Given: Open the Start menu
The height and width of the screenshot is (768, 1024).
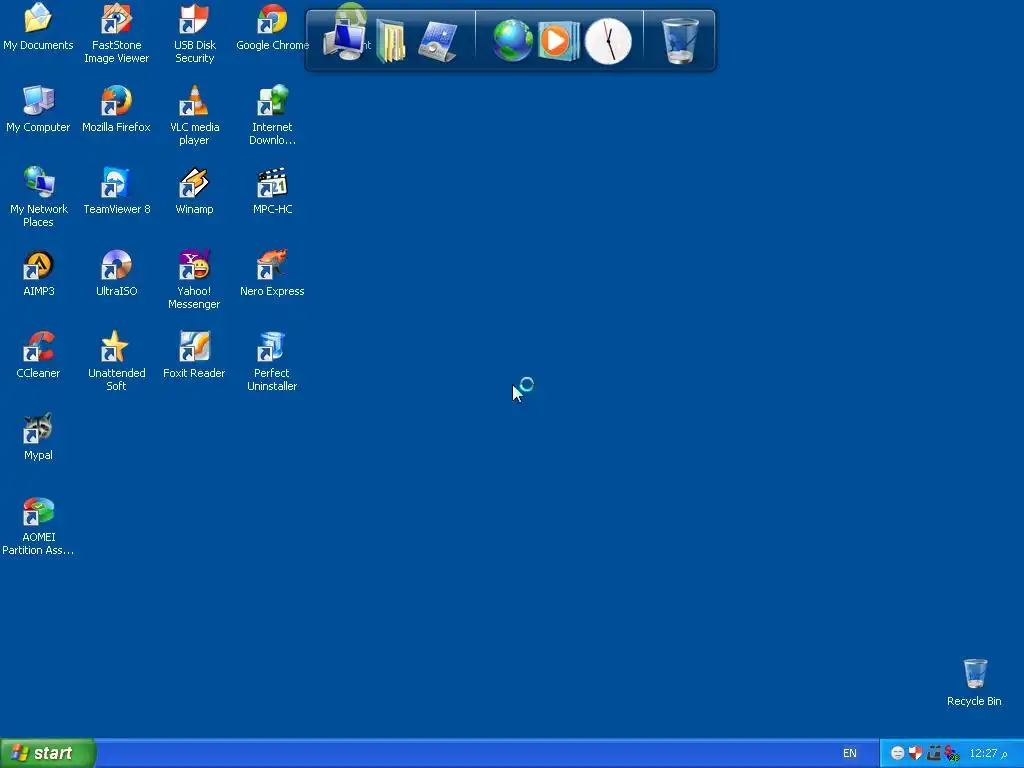Looking at the screenshot, I should click(48, 753).
